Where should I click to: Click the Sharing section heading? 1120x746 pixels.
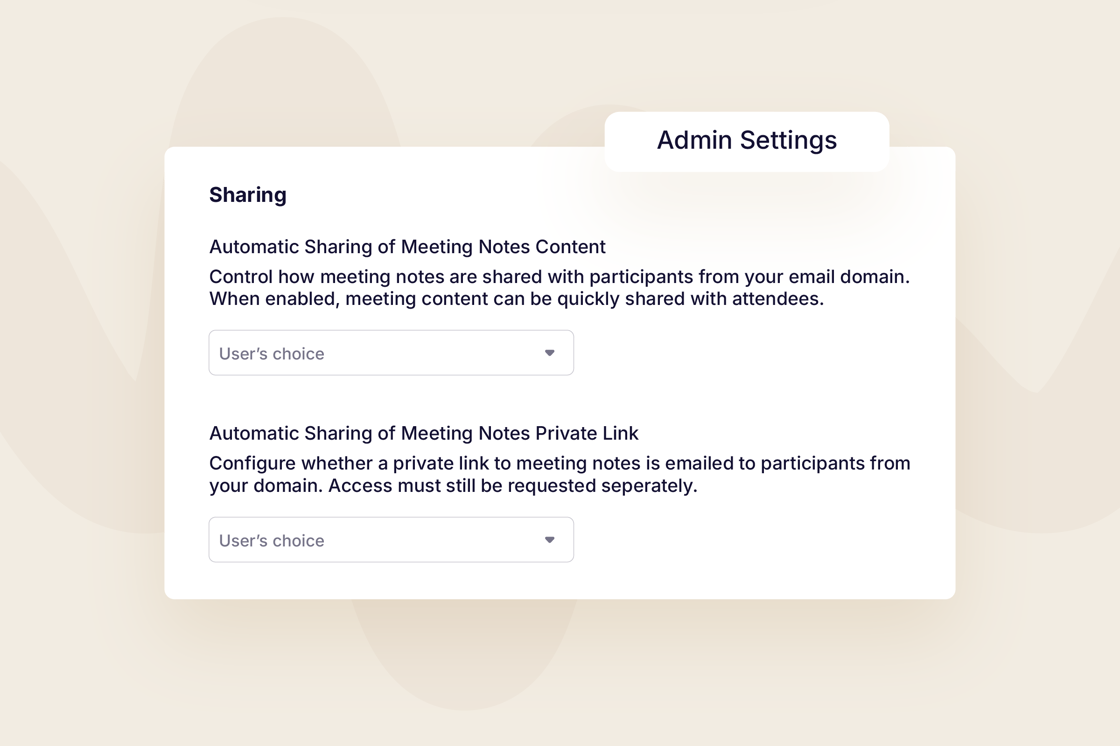click(x=247, y=195)
